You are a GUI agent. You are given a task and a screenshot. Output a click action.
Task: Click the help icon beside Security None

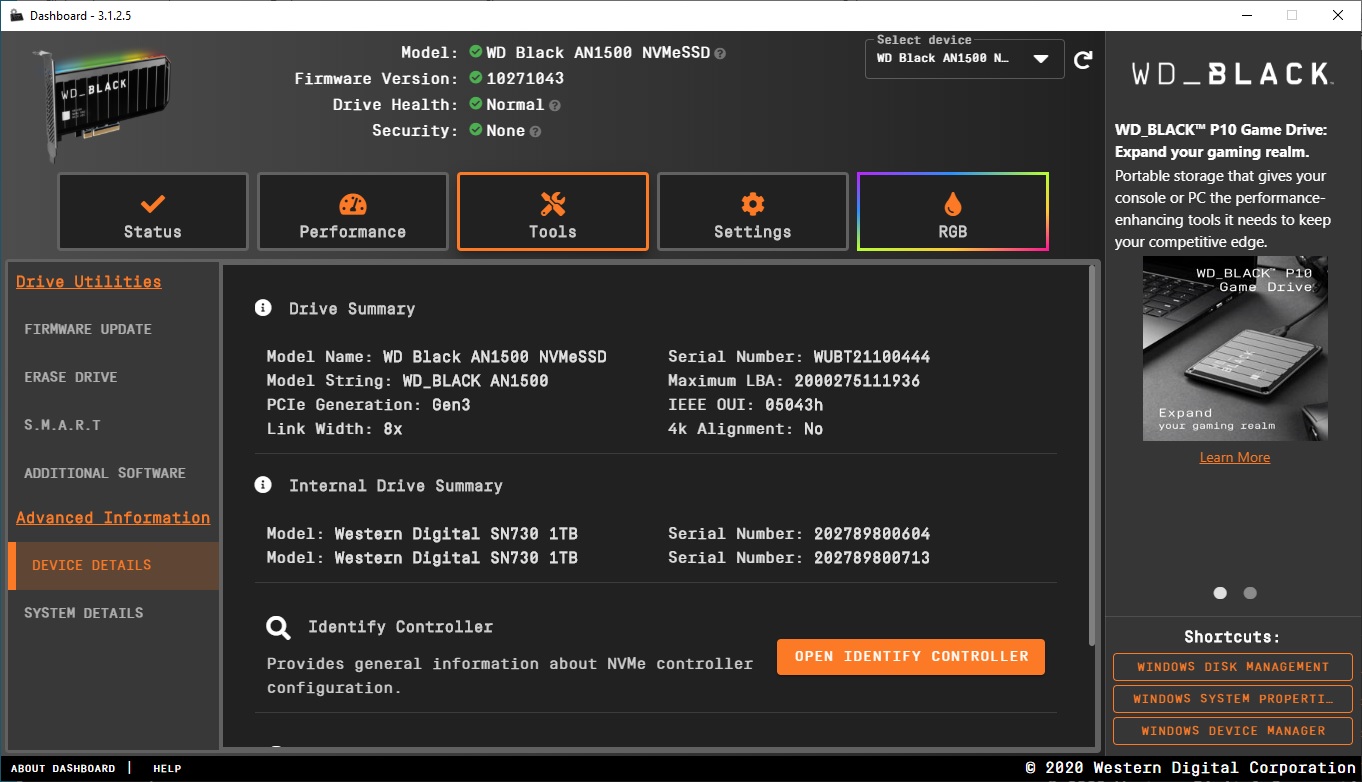pos(535,131)
